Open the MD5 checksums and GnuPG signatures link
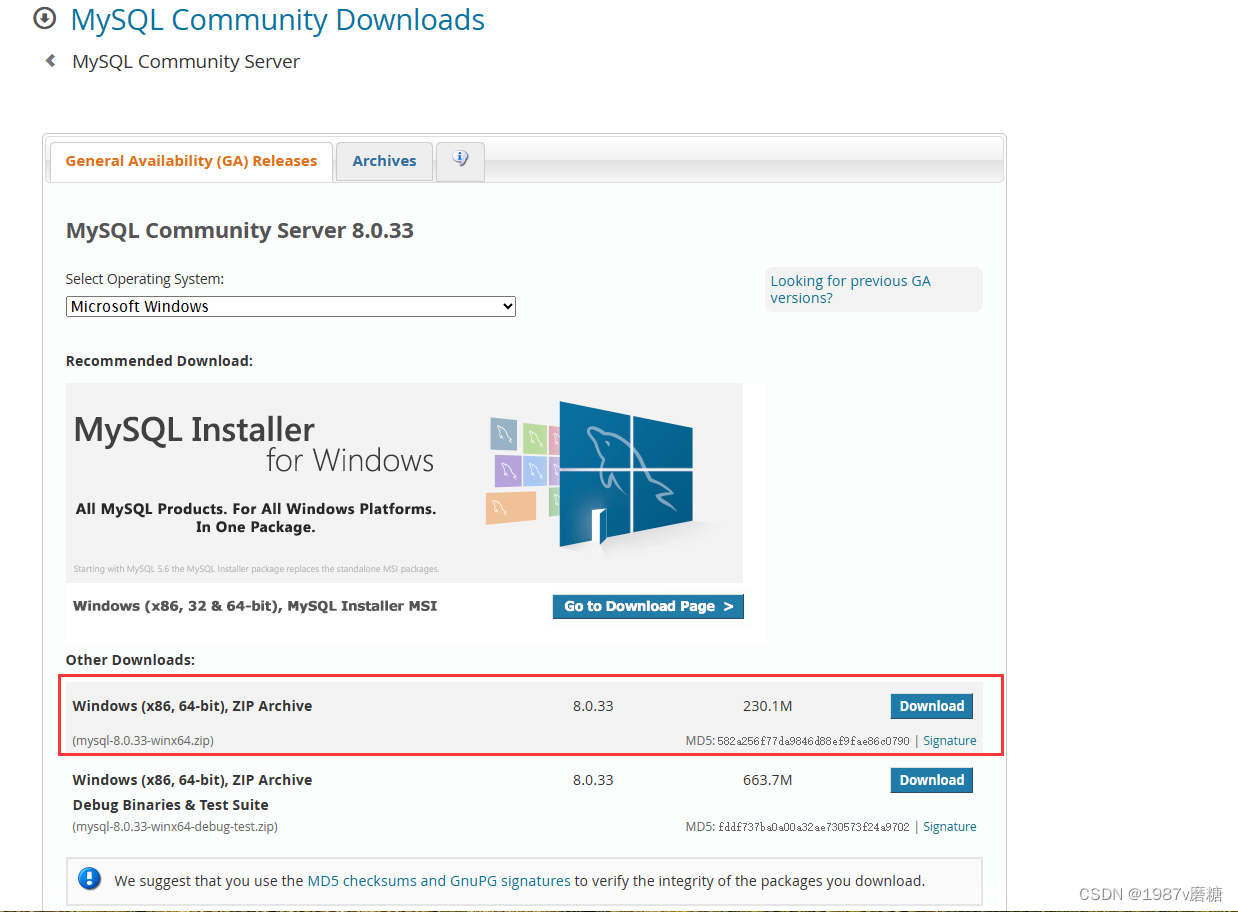Image resolution: width=1238 pixels, height=912 pixels. point(439,881)
